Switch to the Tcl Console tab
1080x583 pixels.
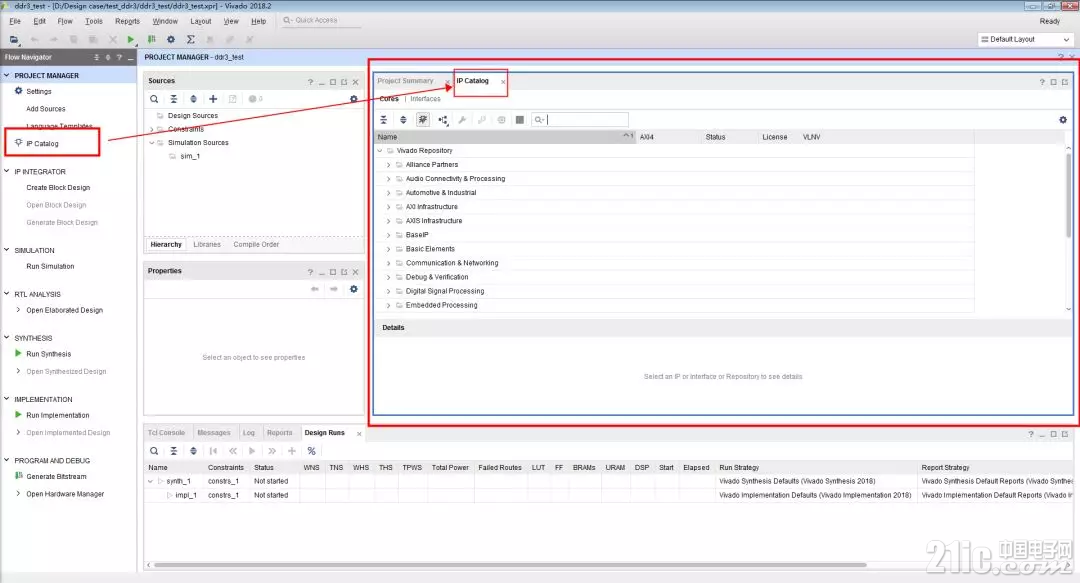166,433
